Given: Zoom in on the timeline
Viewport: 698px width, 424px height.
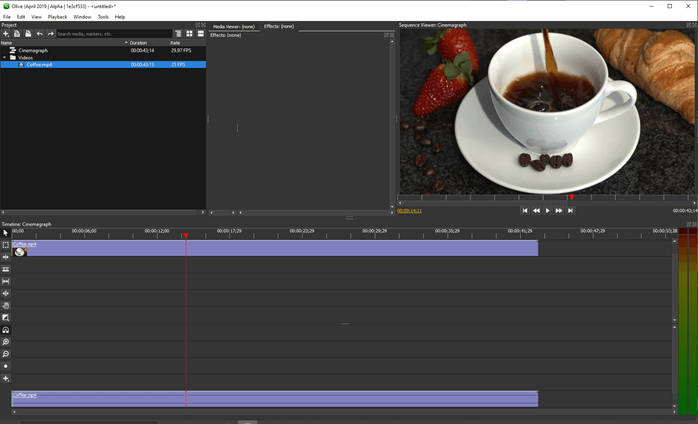Looking at the screenshot, I should click(6, 342).
